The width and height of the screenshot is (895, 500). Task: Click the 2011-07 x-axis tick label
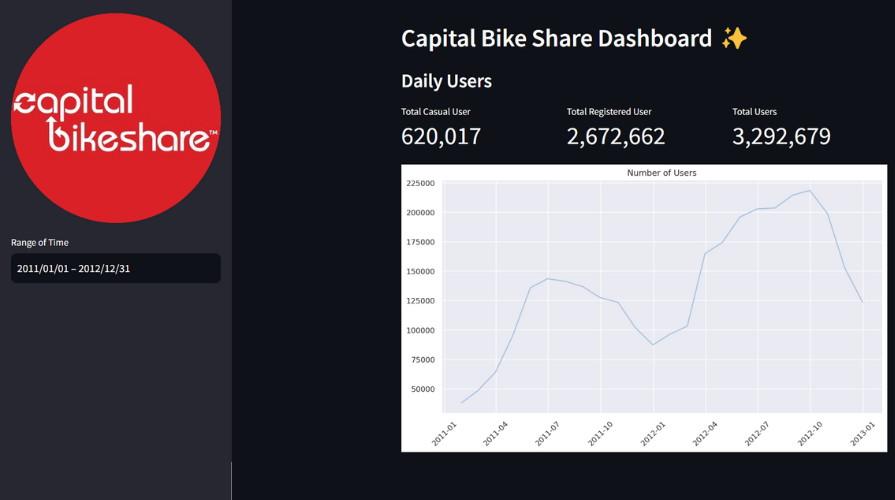coord(547,434)
